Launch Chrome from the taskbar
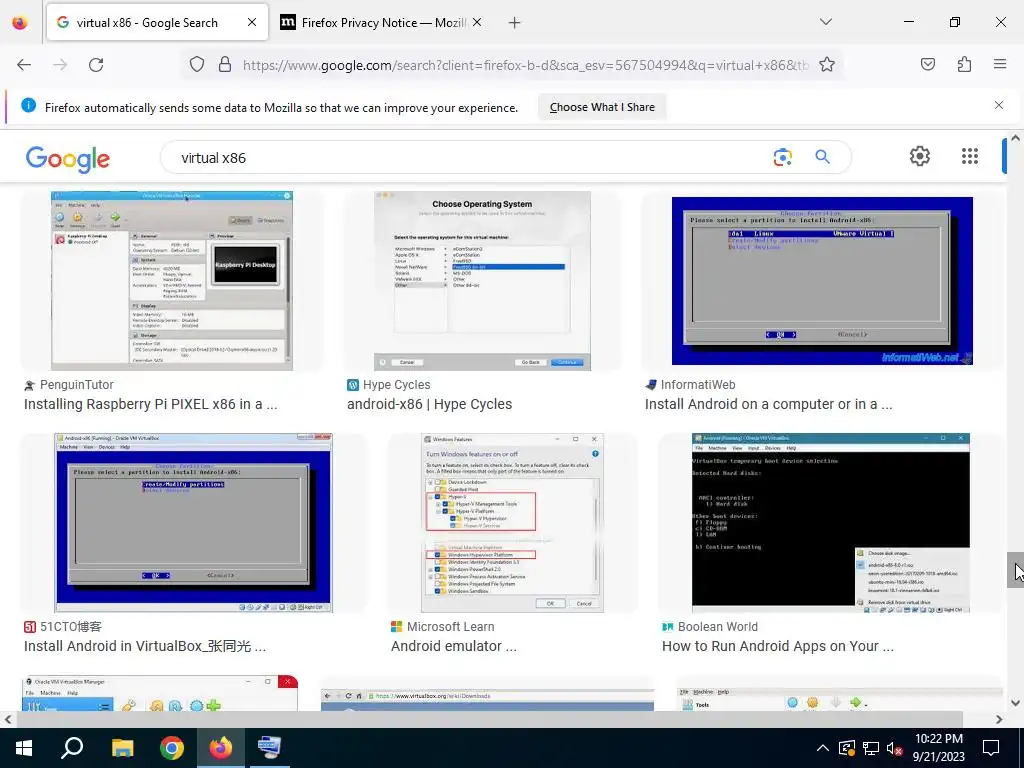This screenshot has width=1024, height=768. point(171,748)
